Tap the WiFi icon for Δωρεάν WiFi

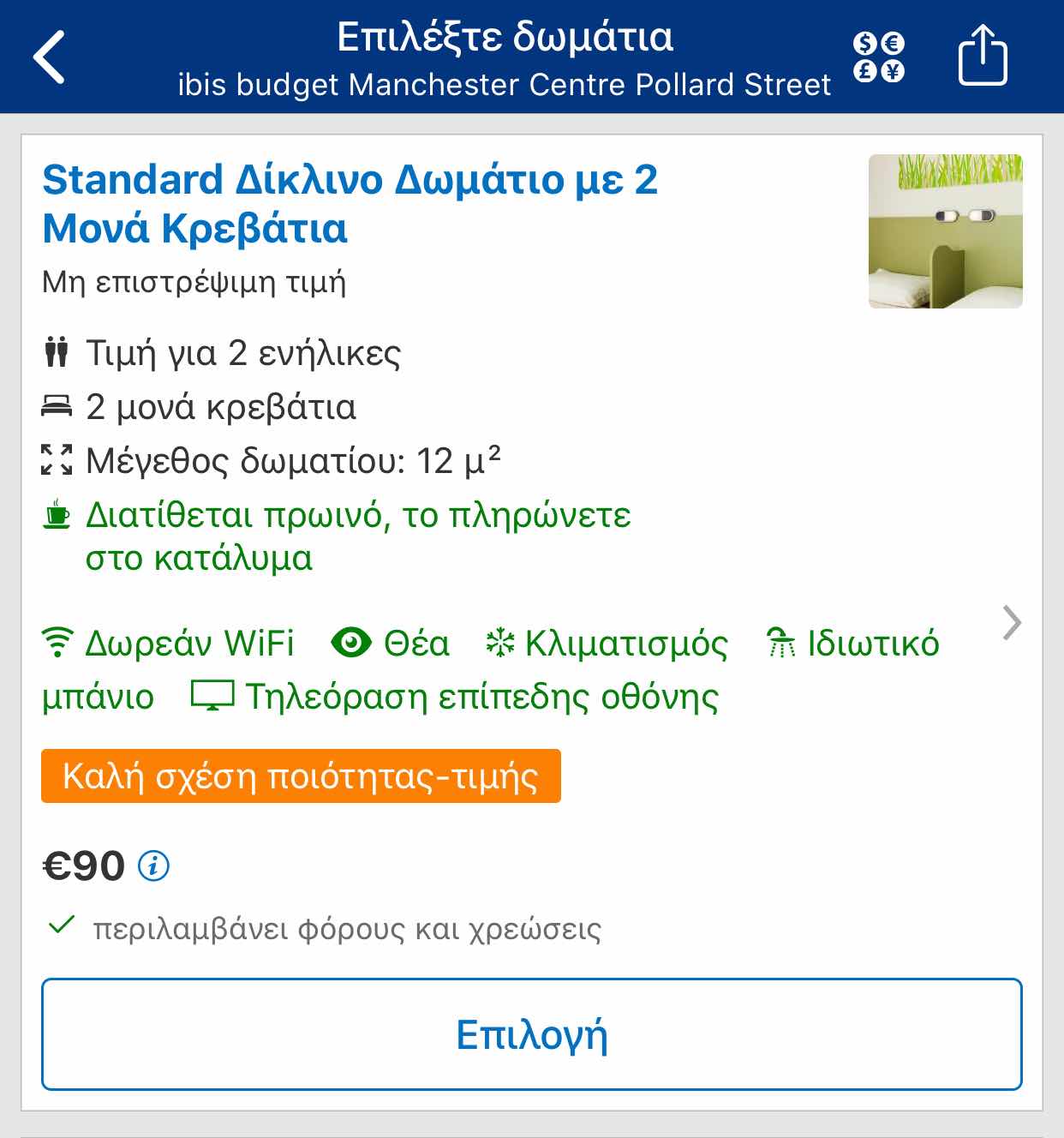click(x=57, y=643)
